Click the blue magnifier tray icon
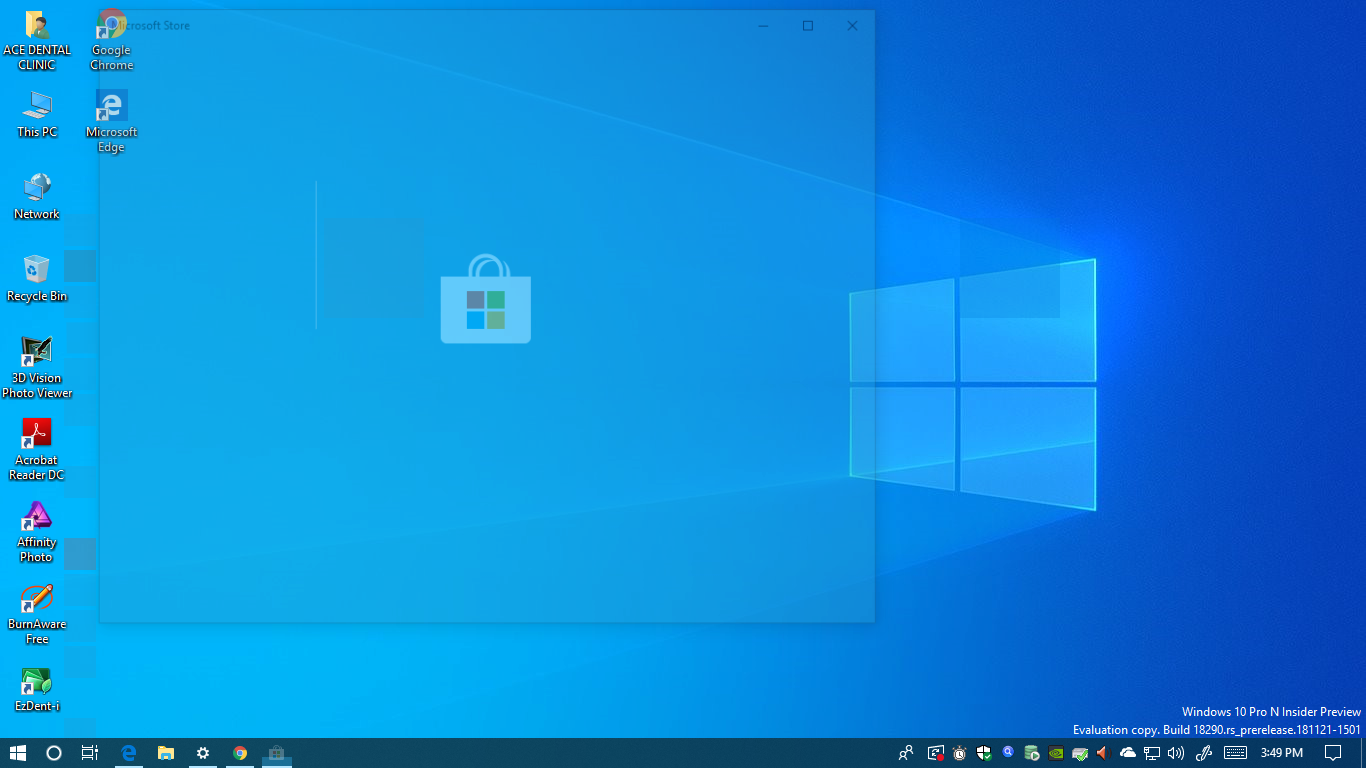The width and height of the screenshot is (1366, 768). 1008,753
